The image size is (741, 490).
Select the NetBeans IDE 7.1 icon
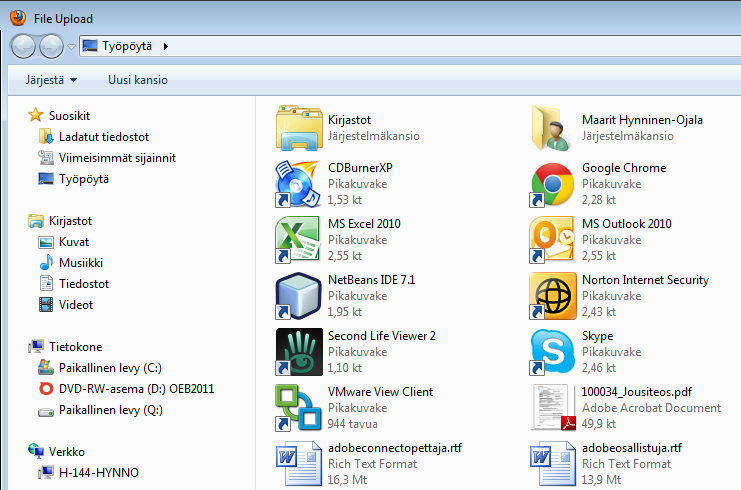tap(298, 296)
